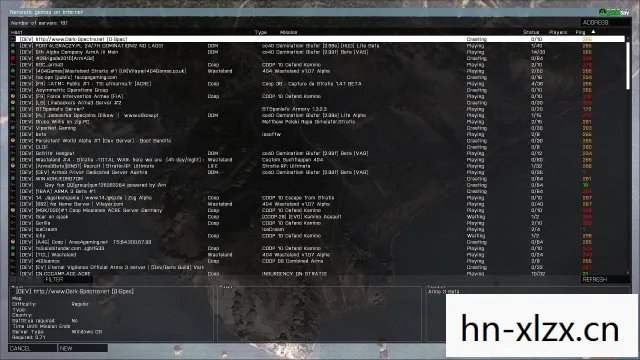Sort server list by Players column
This screenshot has width=640, height=360.
(x=558, y=32)
